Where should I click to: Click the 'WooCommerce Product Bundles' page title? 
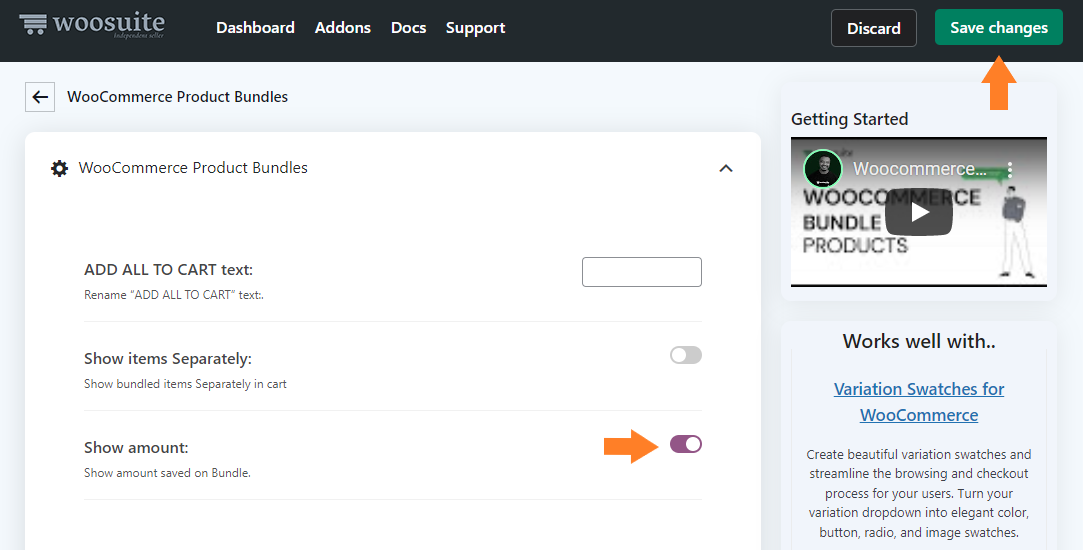coord(178,97)
